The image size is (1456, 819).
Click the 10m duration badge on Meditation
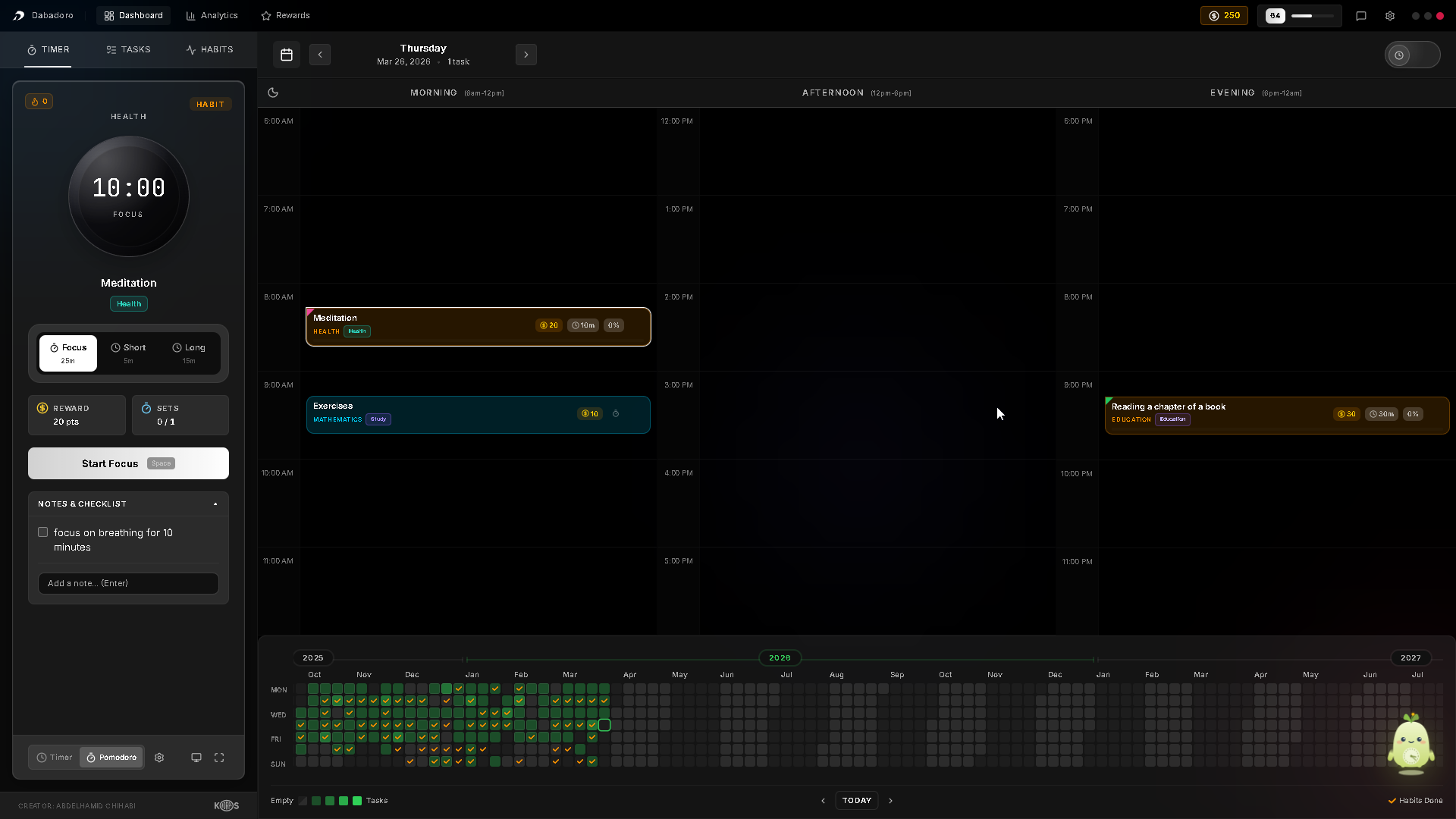tap(583, 325)
